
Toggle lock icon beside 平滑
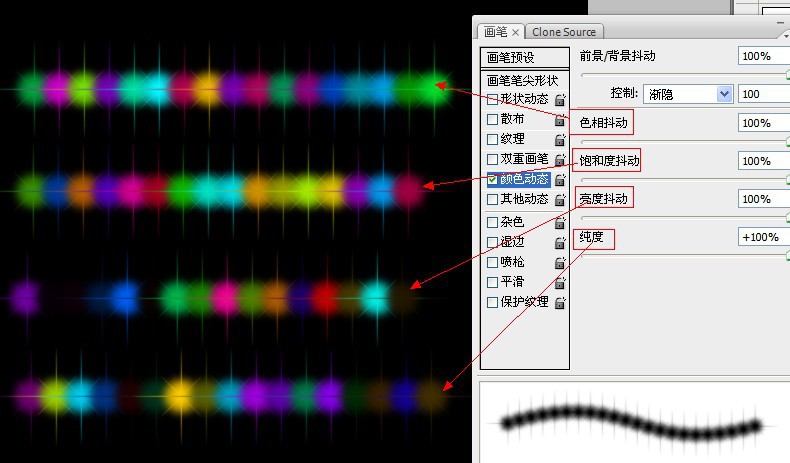pos(560,283)
